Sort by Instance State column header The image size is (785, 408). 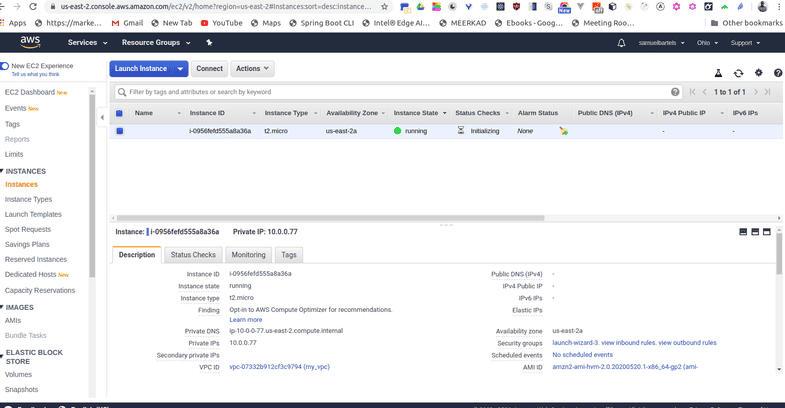416,113
